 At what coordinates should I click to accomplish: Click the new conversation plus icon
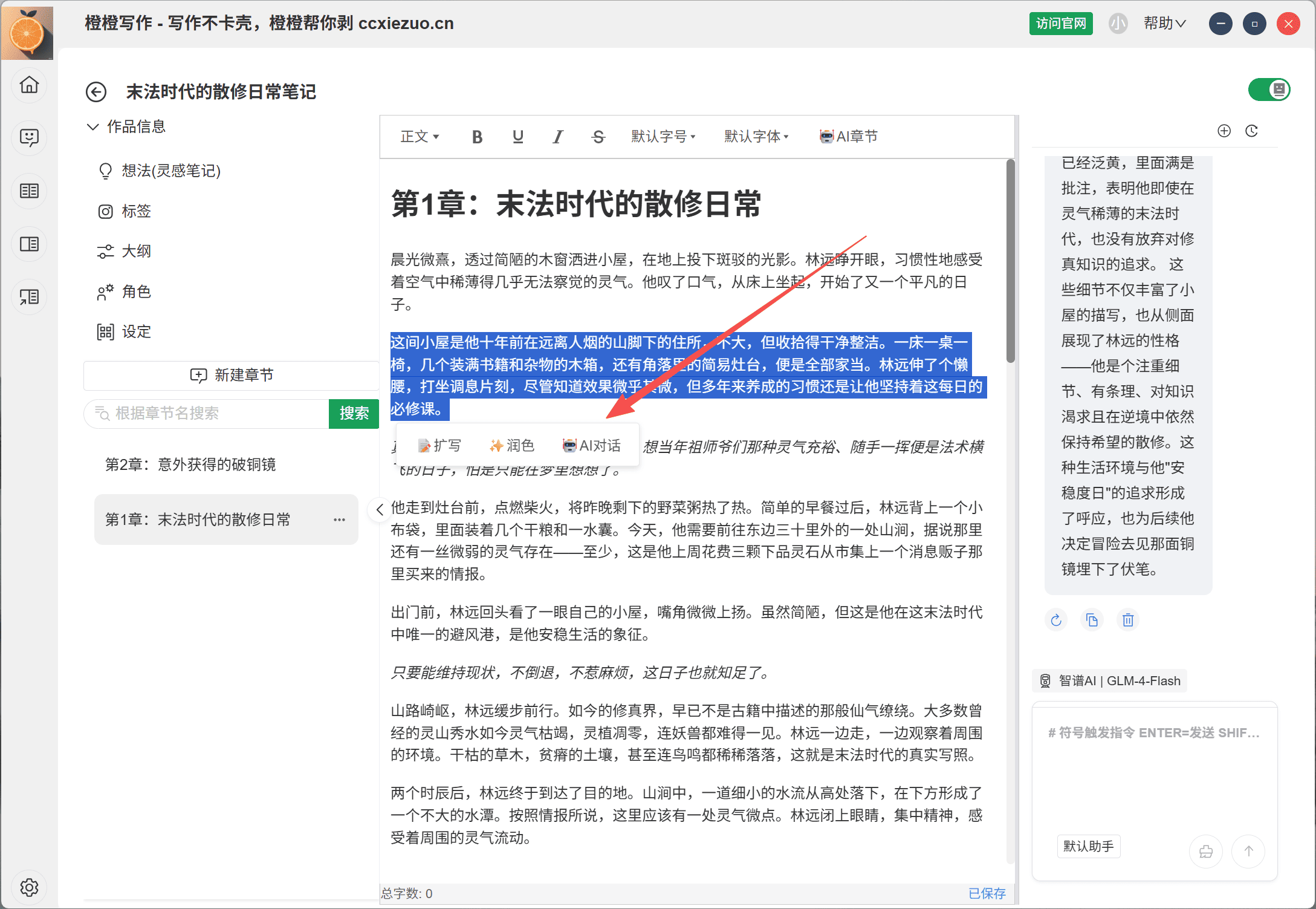[1224, 131]
